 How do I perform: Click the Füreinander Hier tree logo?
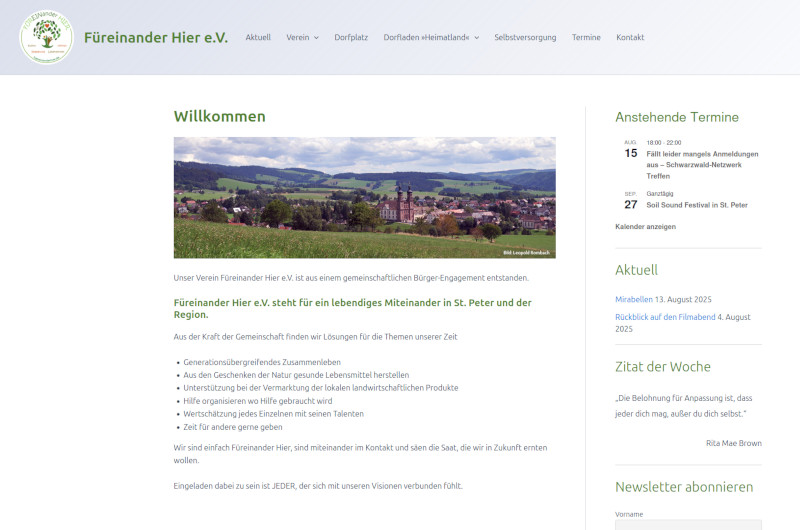click(x=46, y=37)
